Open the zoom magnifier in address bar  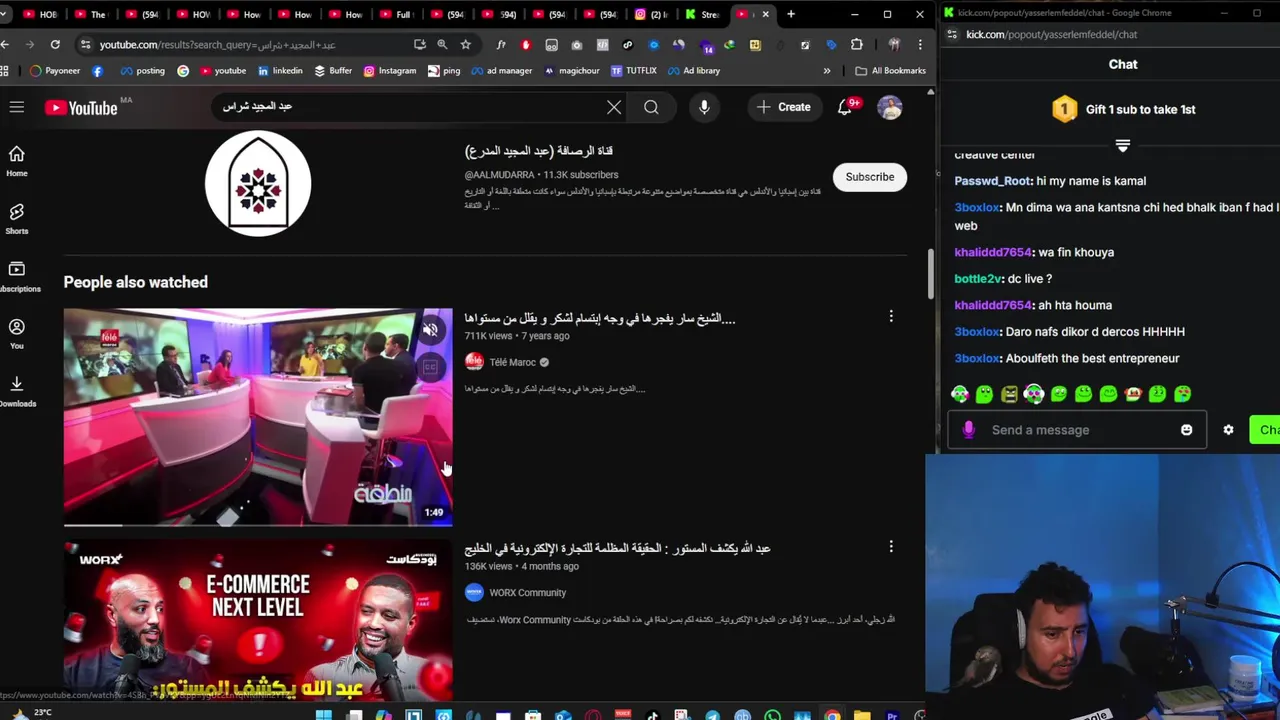tap(442, 45)
